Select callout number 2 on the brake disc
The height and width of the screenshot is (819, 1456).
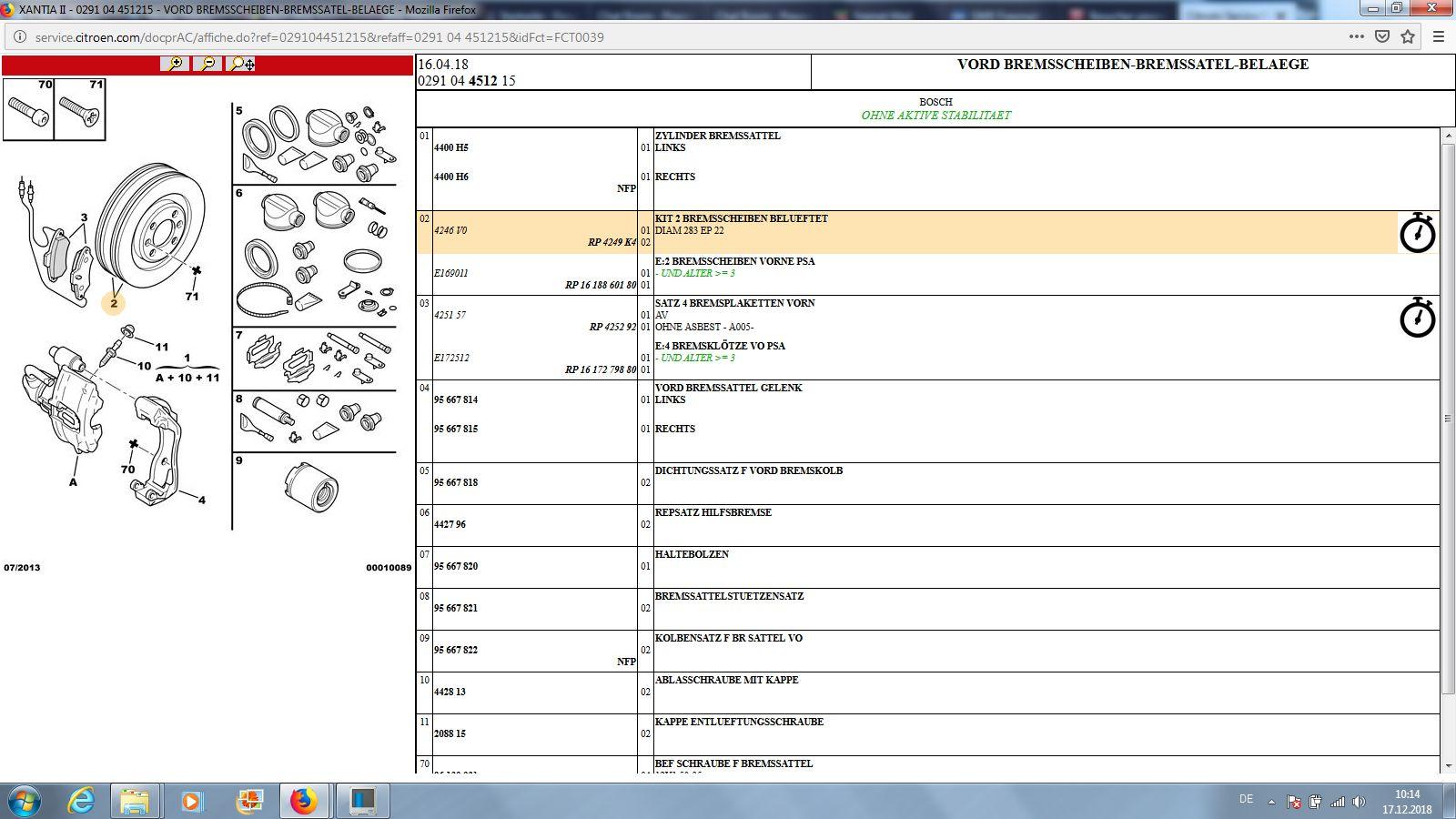tap(114, 303)
